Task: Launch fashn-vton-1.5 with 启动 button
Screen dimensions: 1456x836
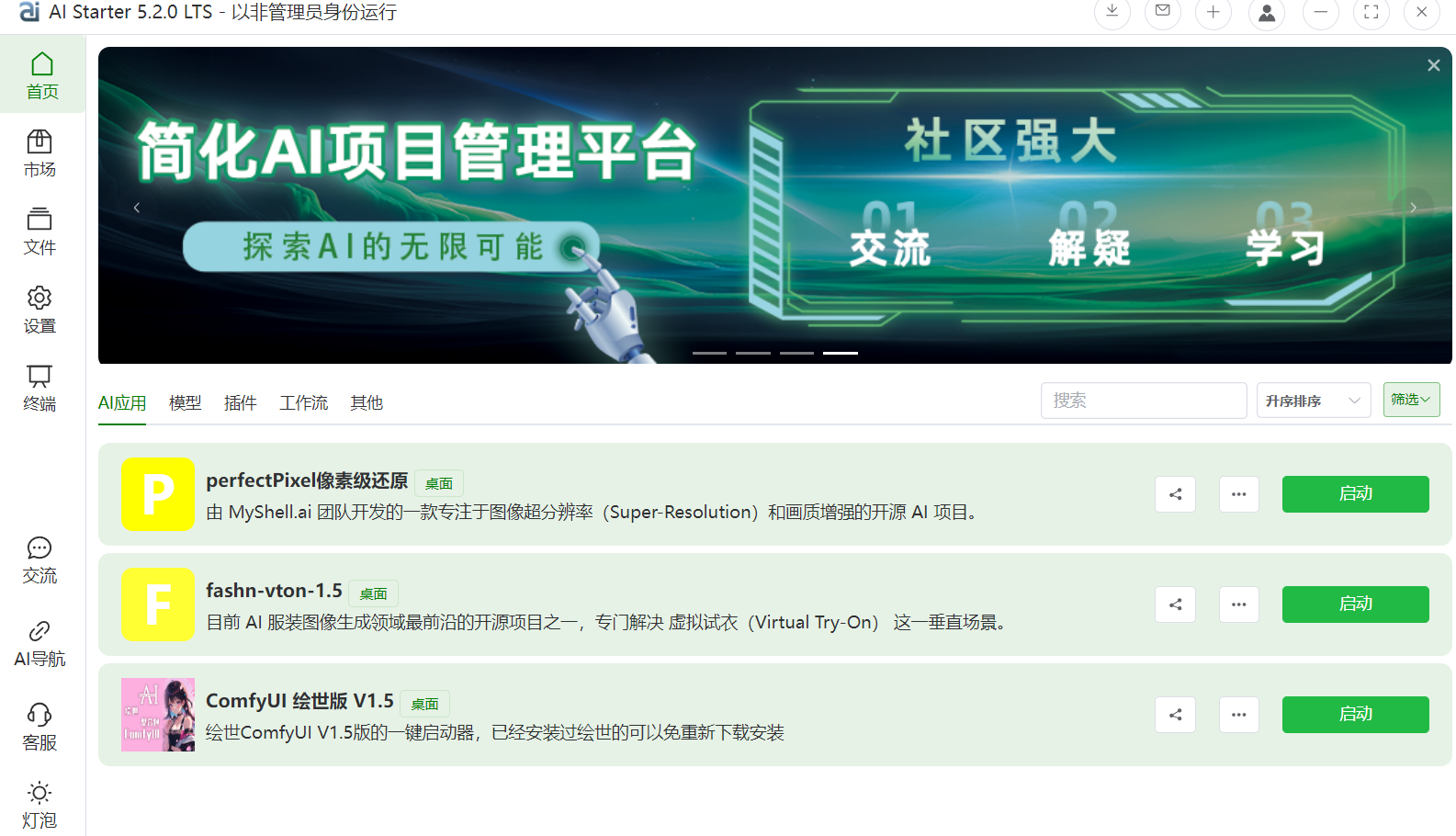Action: pyautogui.click(x=1356, y=604)
